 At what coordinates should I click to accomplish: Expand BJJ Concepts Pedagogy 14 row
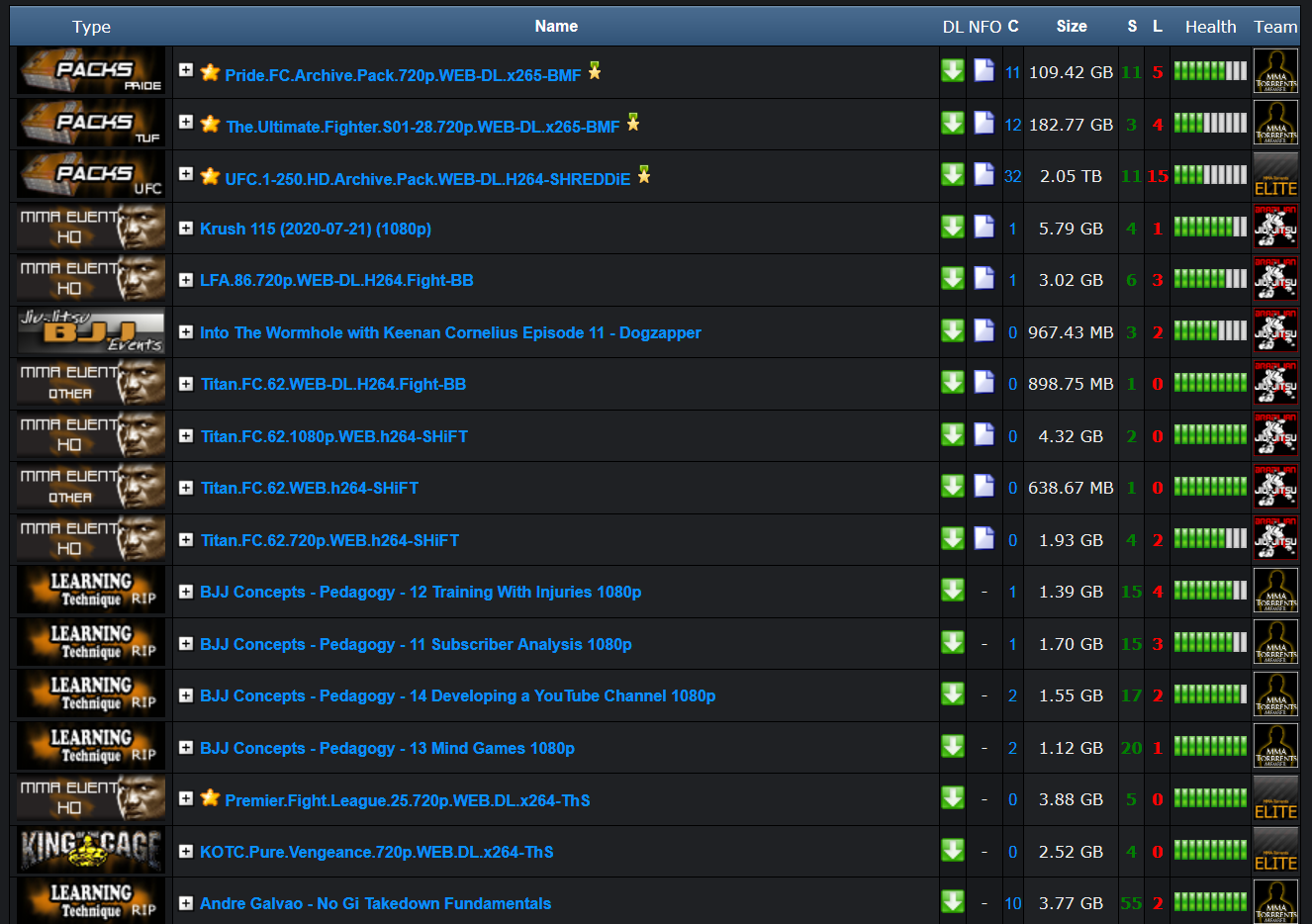pos(186,695)
